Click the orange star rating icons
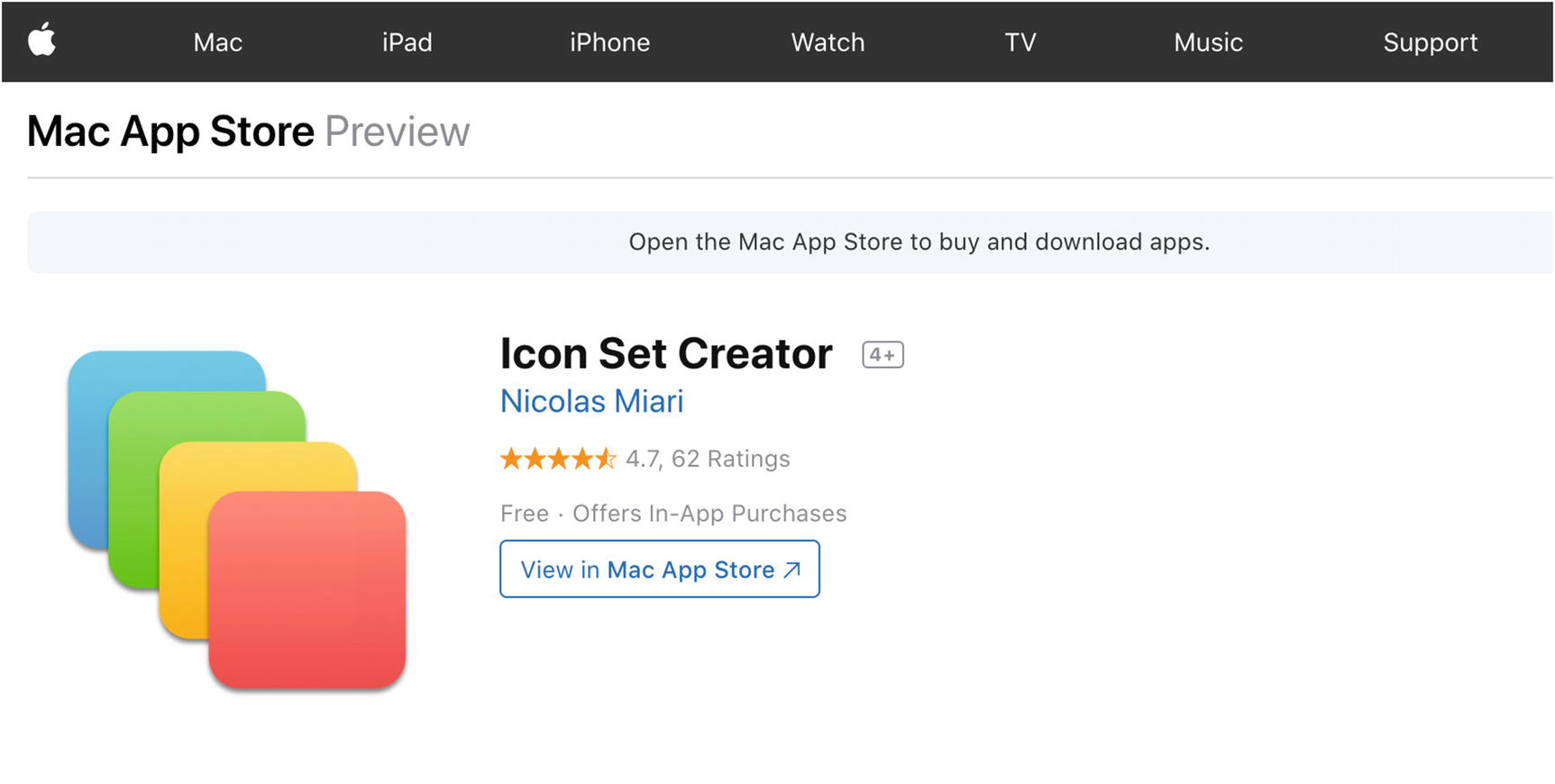This screenshot has width=1555, height=784. [x=558, y=459]
